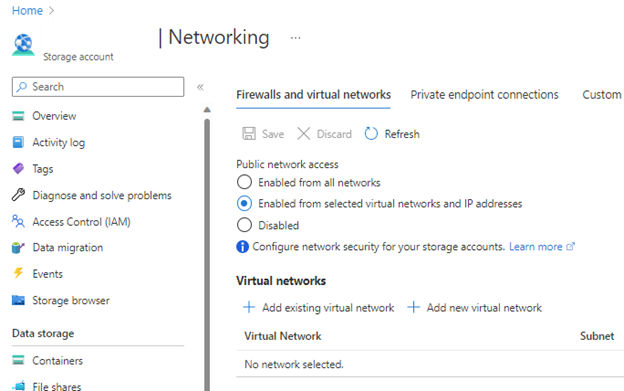Click Add new virtual network
The height and width of the screenshot is (391, 624).
coord(474,307)
